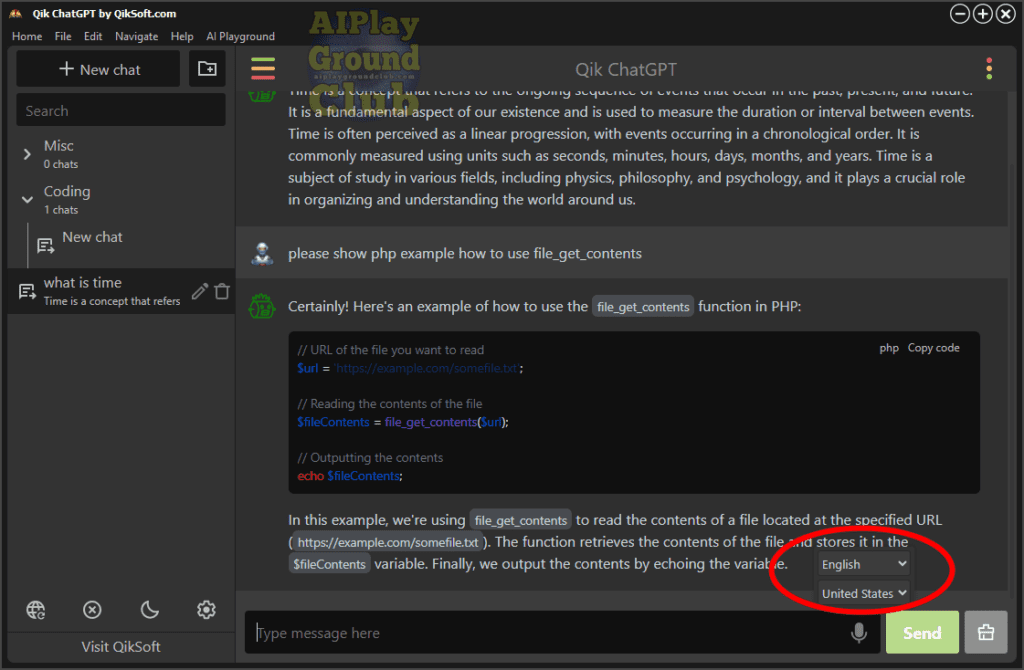1024x670 pixels.
Task: Open the Edit menu
Action: [93, 37]
